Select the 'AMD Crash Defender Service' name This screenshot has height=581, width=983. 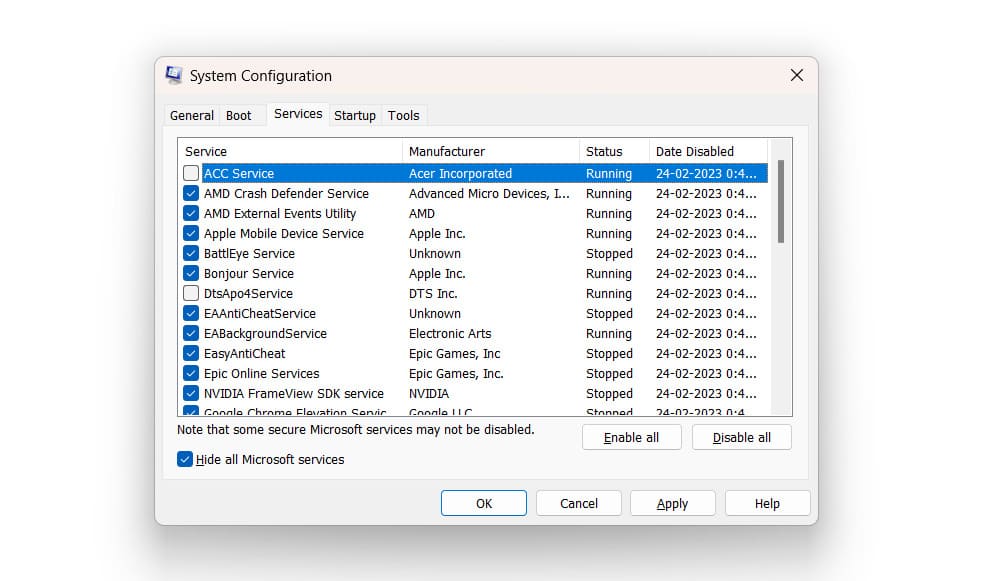[x=286, y=194]
